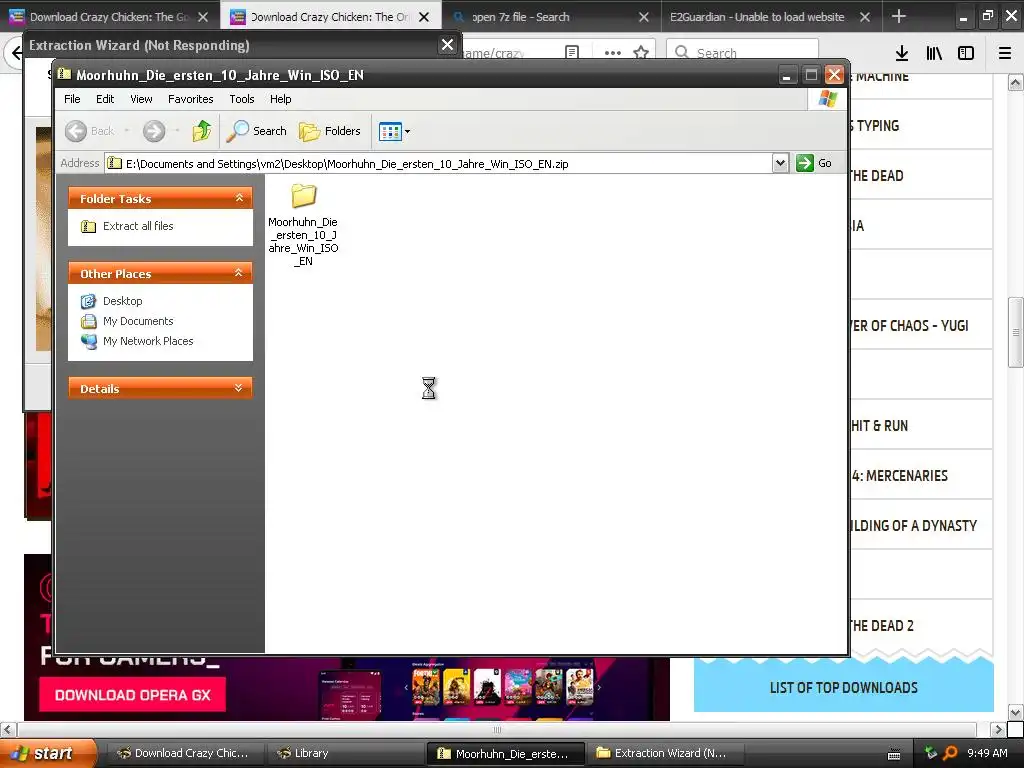Open the Help menu
Image resolution: width=1024 pixels, height=768 pixels.
(x=281, y=99)
